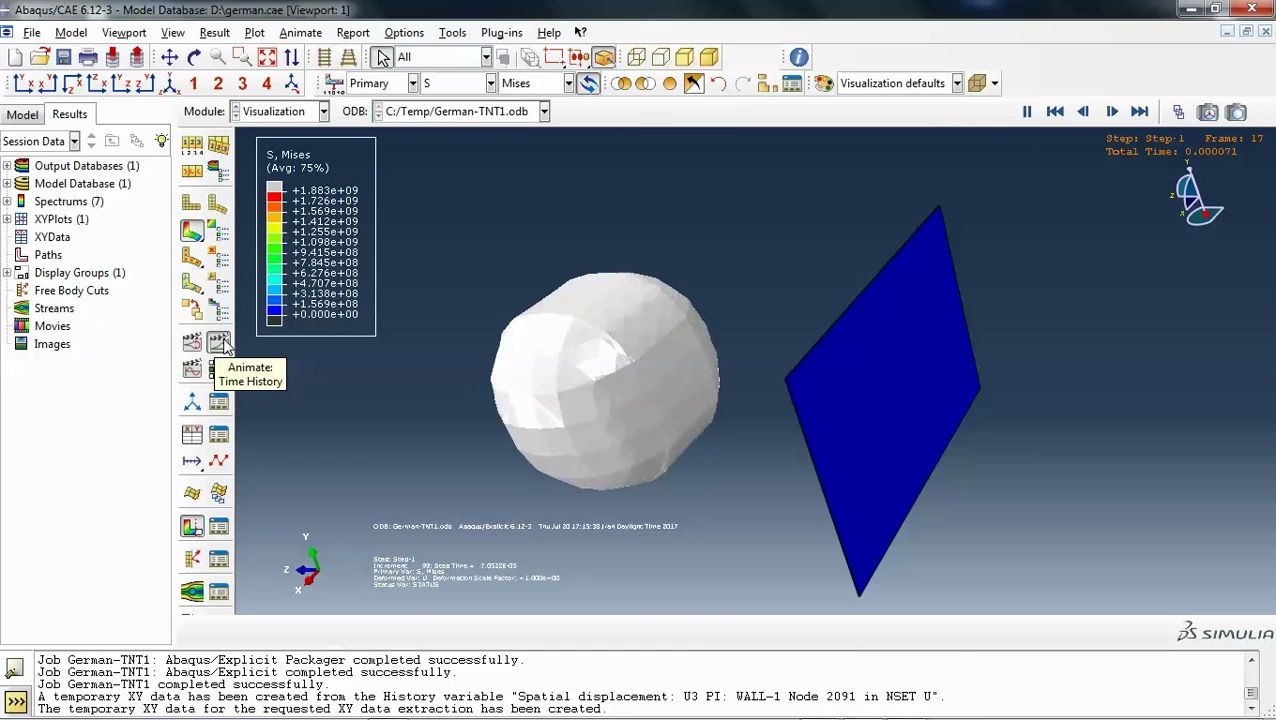The image size is (1276, 720).
Task: Select Movies in the results tree
Action: 52,326
